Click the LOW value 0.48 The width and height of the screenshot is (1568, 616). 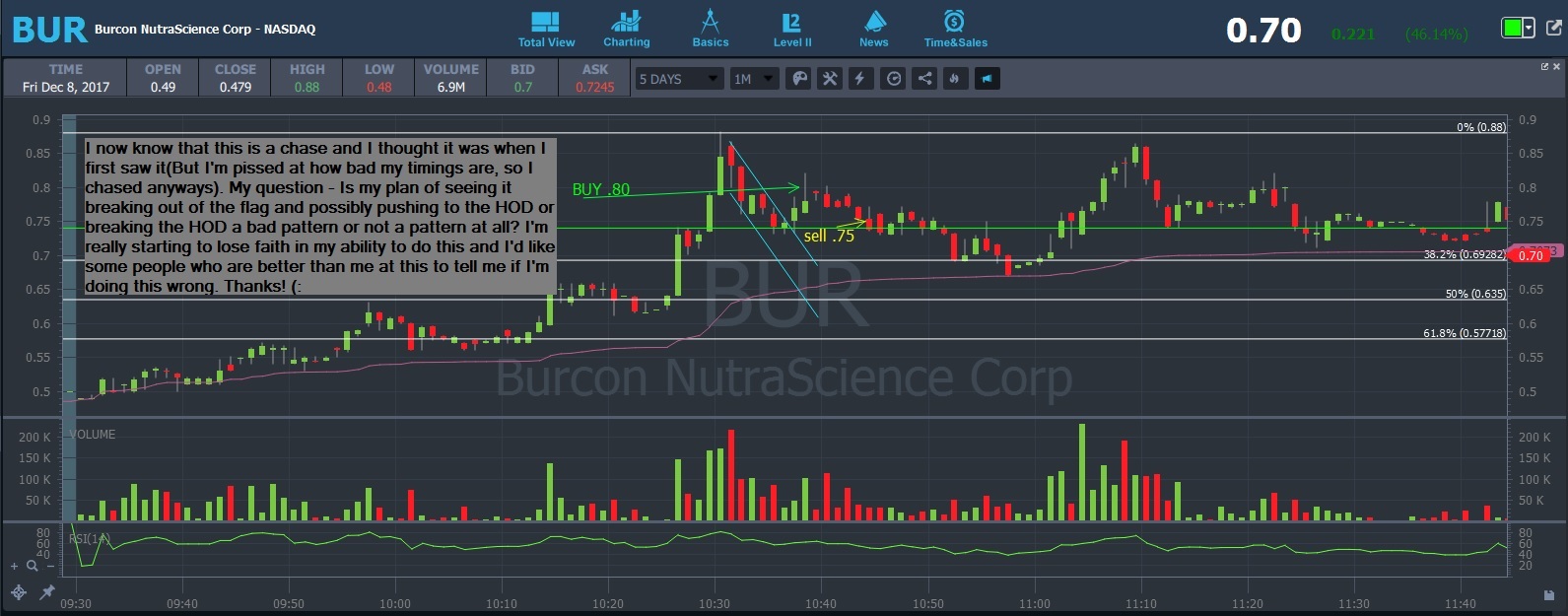pyautogui.click(x=379, y=87)
